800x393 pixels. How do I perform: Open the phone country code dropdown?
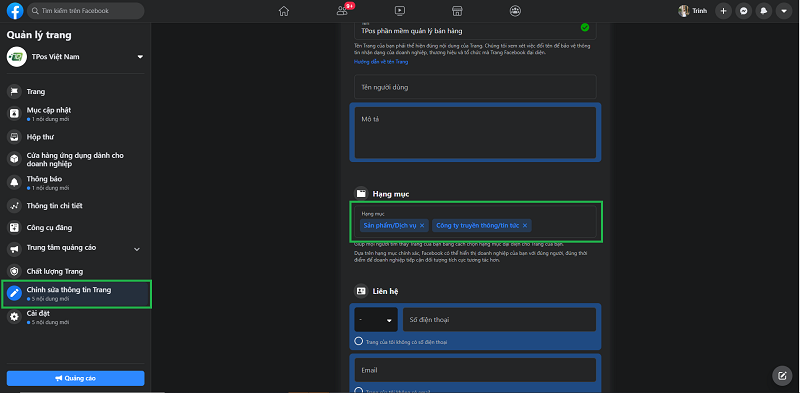376,320
